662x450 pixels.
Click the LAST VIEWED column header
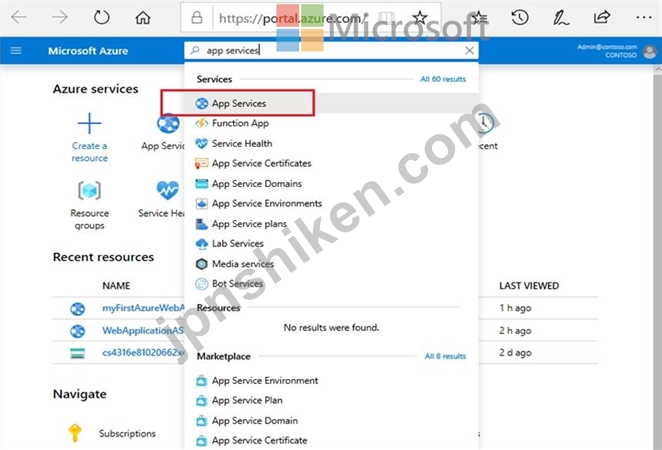pos(529,286)
